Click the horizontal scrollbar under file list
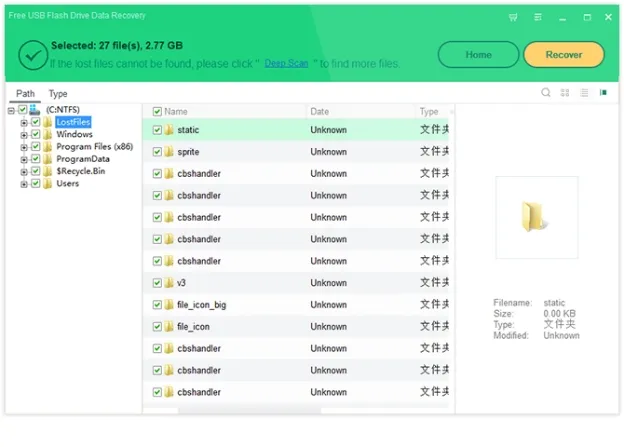 [x=250, y=410]
